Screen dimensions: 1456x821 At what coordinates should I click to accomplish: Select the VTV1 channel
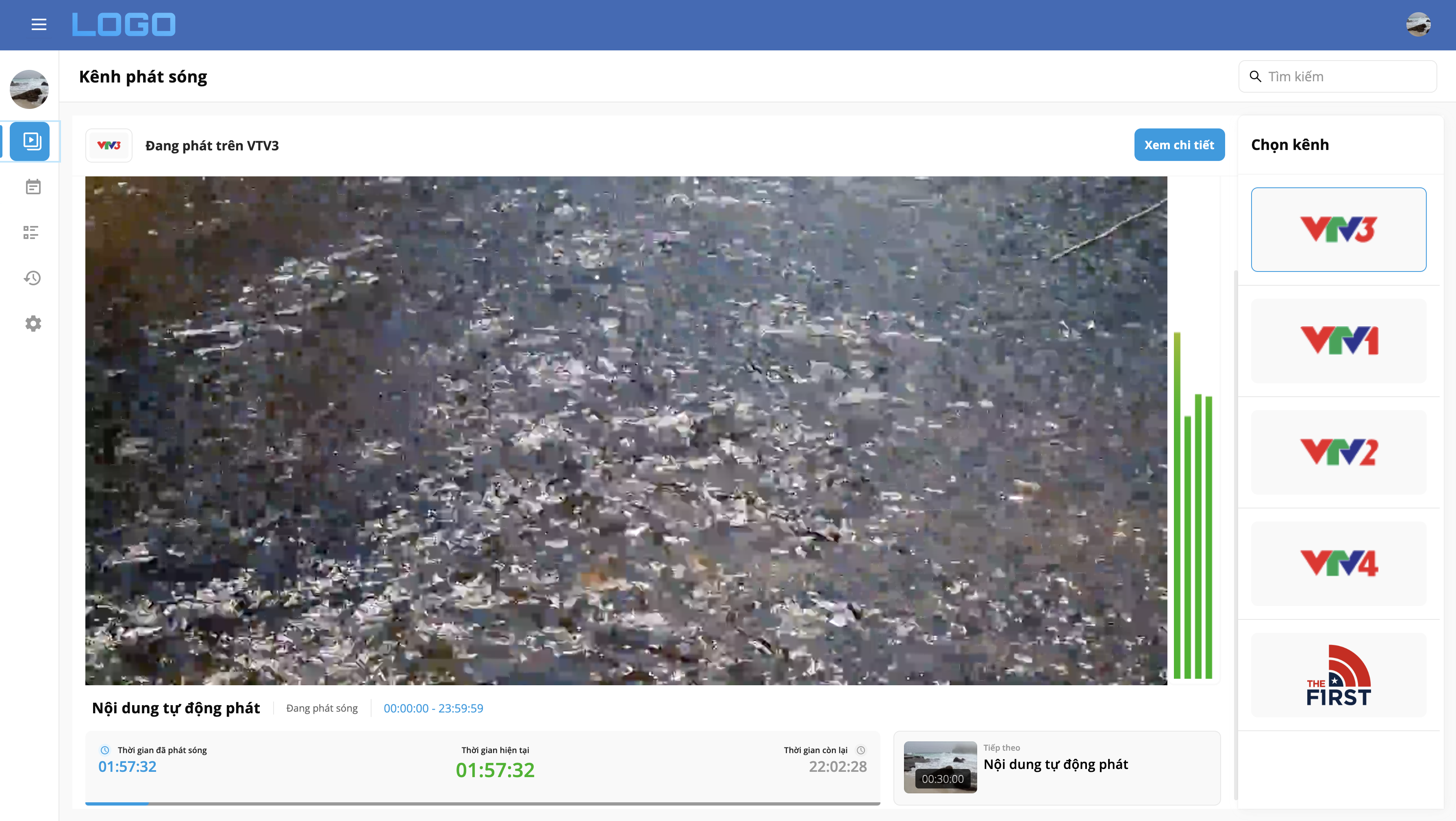point(1339,341)
